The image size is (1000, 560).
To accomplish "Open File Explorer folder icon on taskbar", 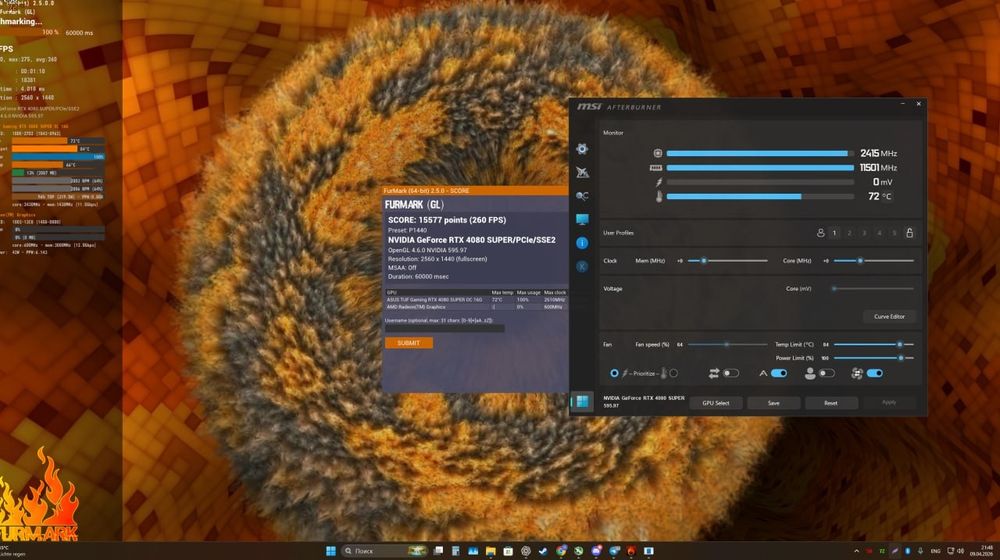I will click(490, 551).
